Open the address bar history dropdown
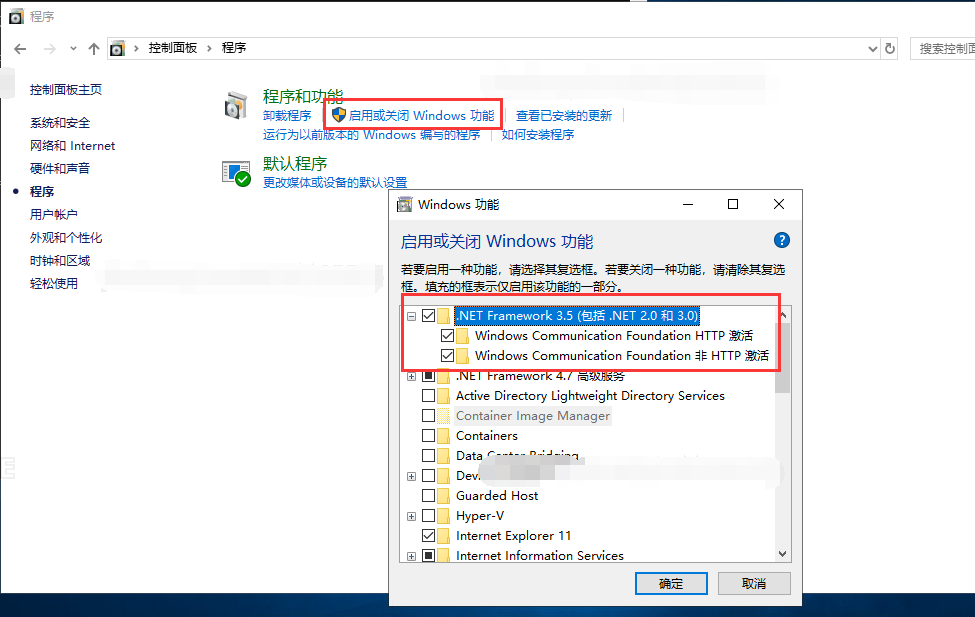Image resolution: width=975 pixels, height=617 pixels. 872,49
